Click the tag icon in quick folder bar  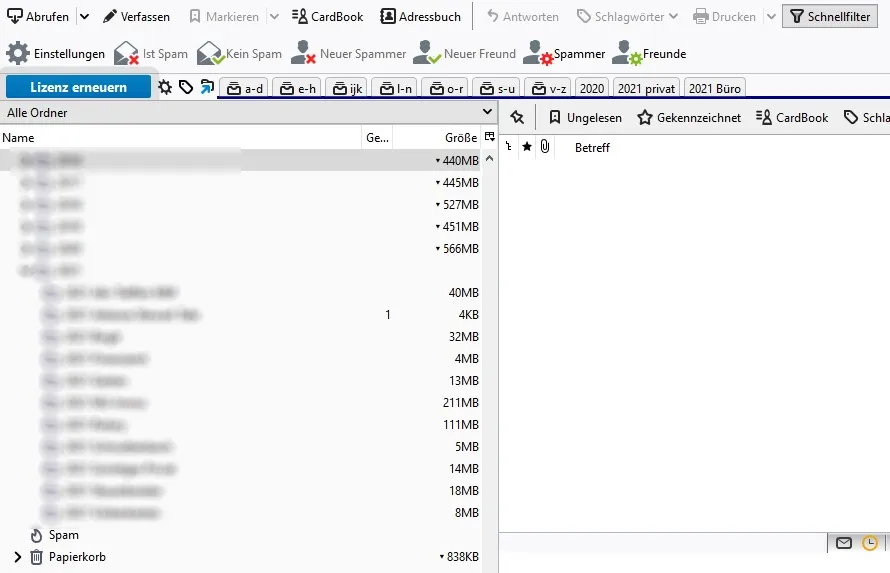click(x=186, y=87)
